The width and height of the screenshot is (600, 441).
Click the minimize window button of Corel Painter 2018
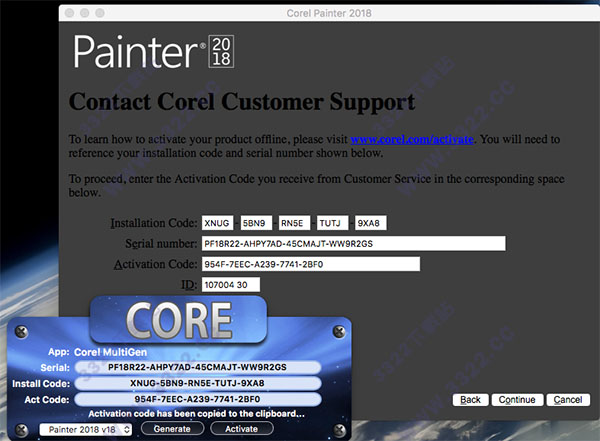point(85,13)
